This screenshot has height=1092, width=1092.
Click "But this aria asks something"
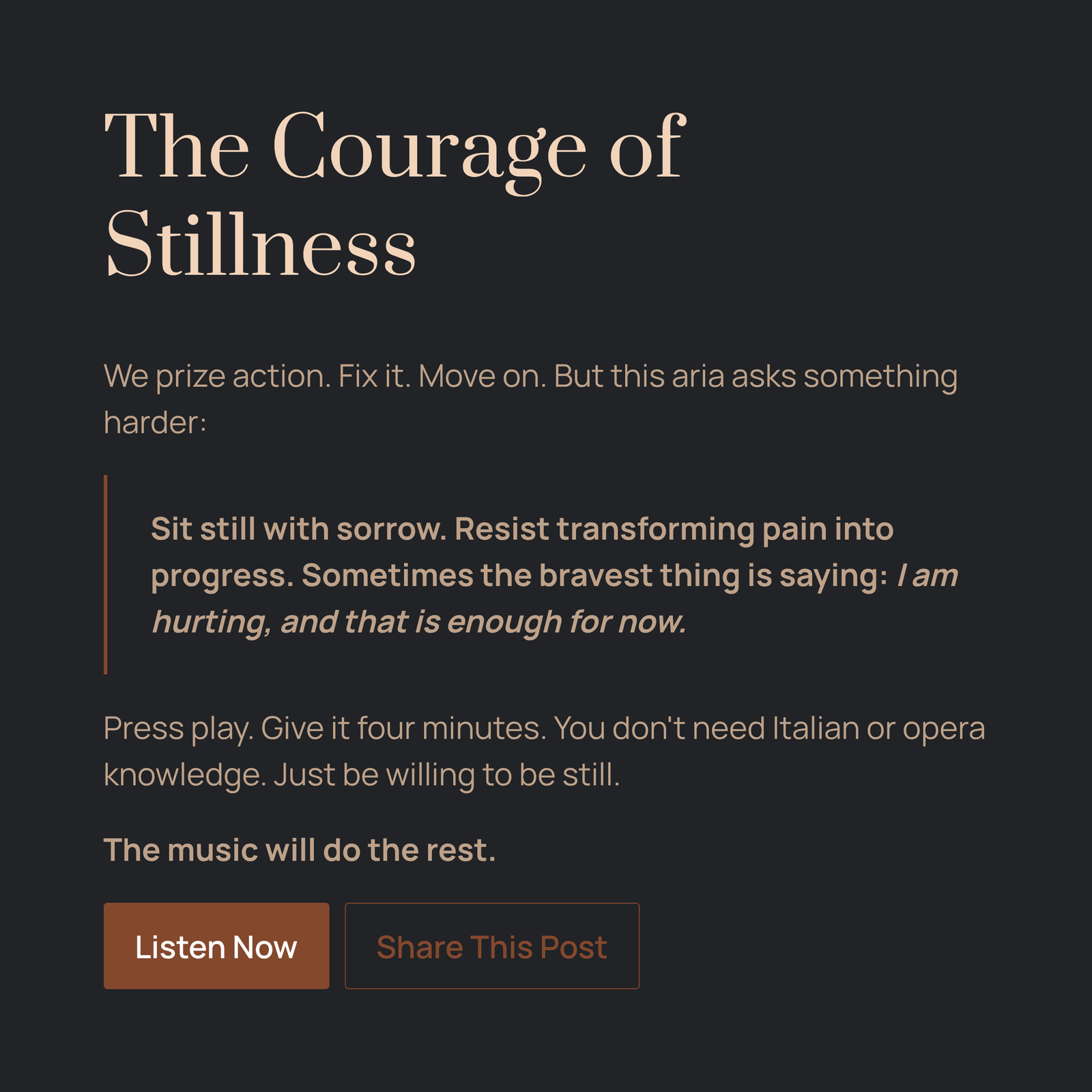tap(756, 376)
